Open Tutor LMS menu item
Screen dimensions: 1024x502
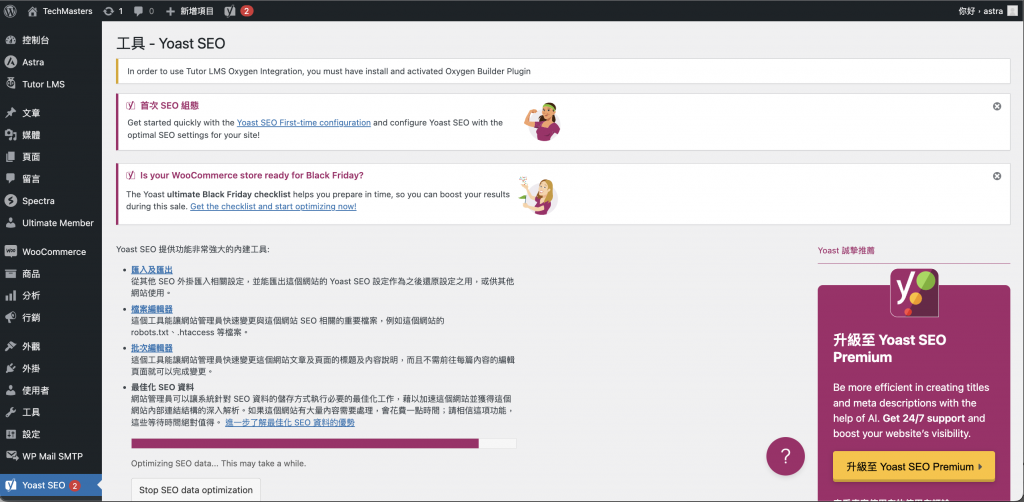[x=51, y=84]
